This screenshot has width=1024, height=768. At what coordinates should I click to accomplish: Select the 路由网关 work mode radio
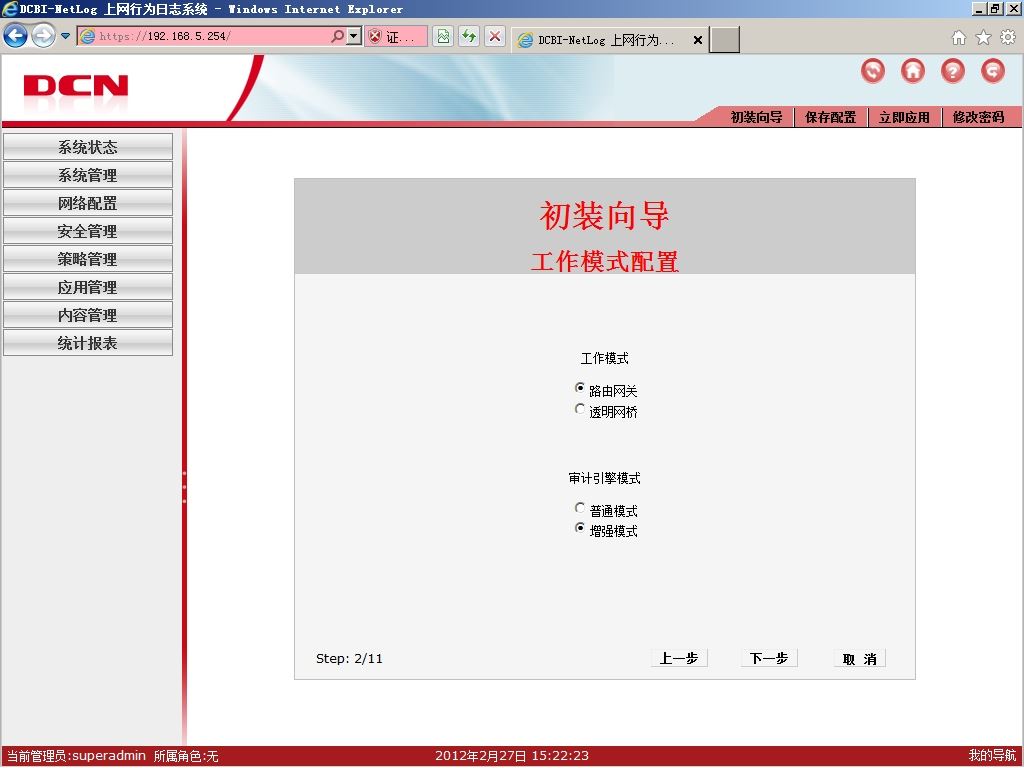pyautogui.click(x=579, y=388)
